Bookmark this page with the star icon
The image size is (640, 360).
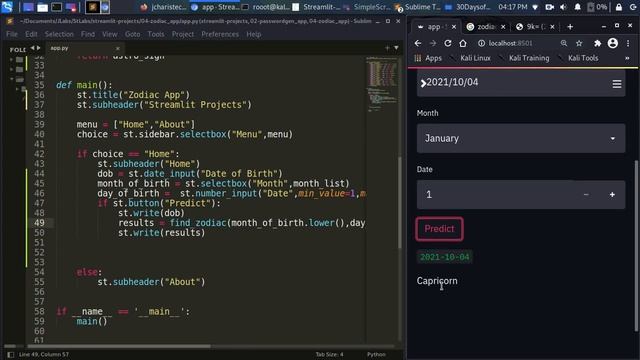579,43
